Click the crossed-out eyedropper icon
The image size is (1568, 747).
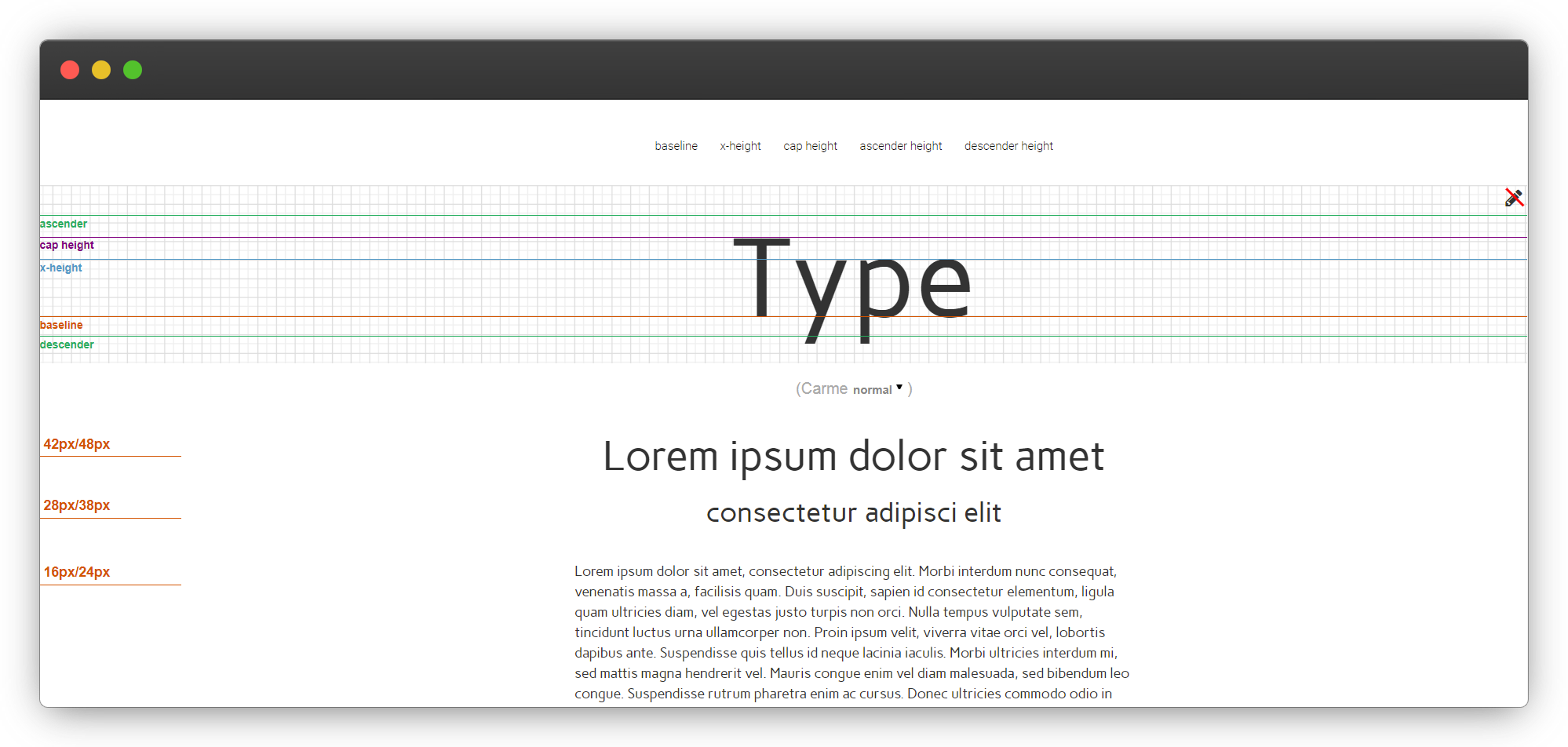pos(1514,198)
